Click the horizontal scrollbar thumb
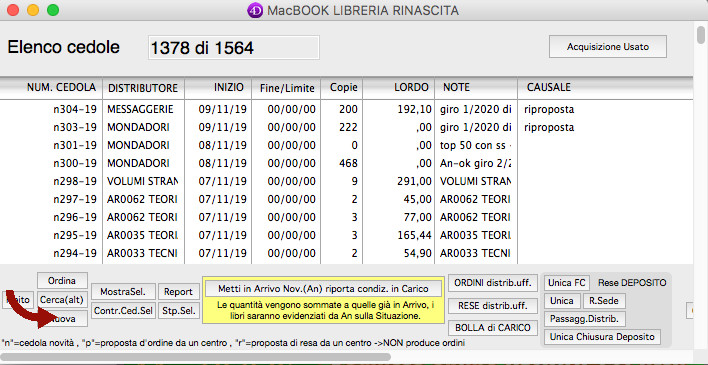 196,357
